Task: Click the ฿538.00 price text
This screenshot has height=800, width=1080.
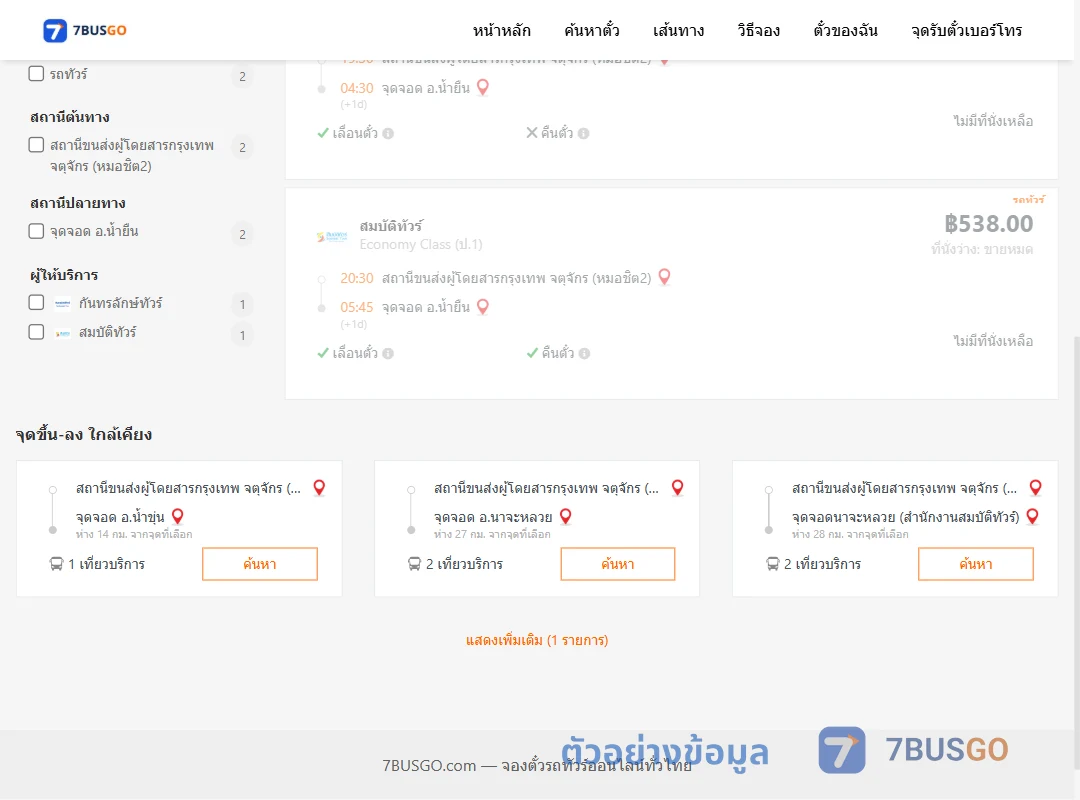Action: pyautogui.click(x=988, y=224)
